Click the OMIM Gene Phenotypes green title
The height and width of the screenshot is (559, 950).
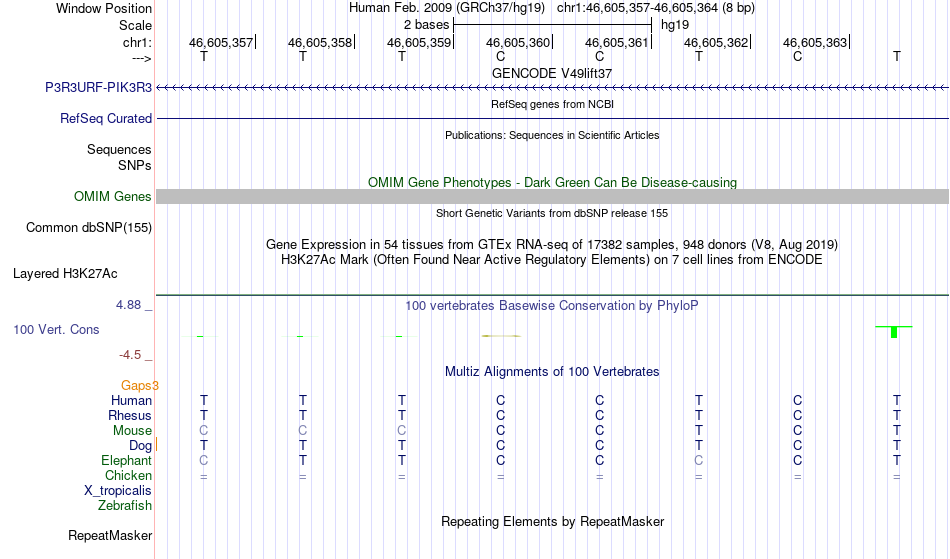coord(552,182)
